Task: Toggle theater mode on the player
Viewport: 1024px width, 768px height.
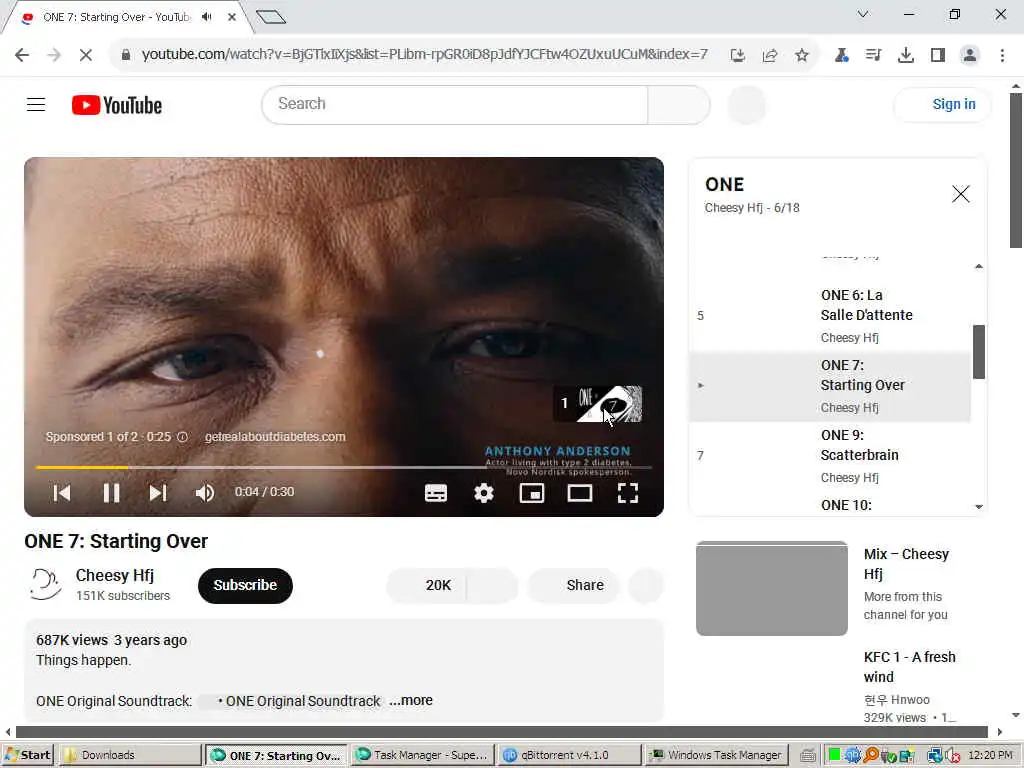Action: [580, 492]
